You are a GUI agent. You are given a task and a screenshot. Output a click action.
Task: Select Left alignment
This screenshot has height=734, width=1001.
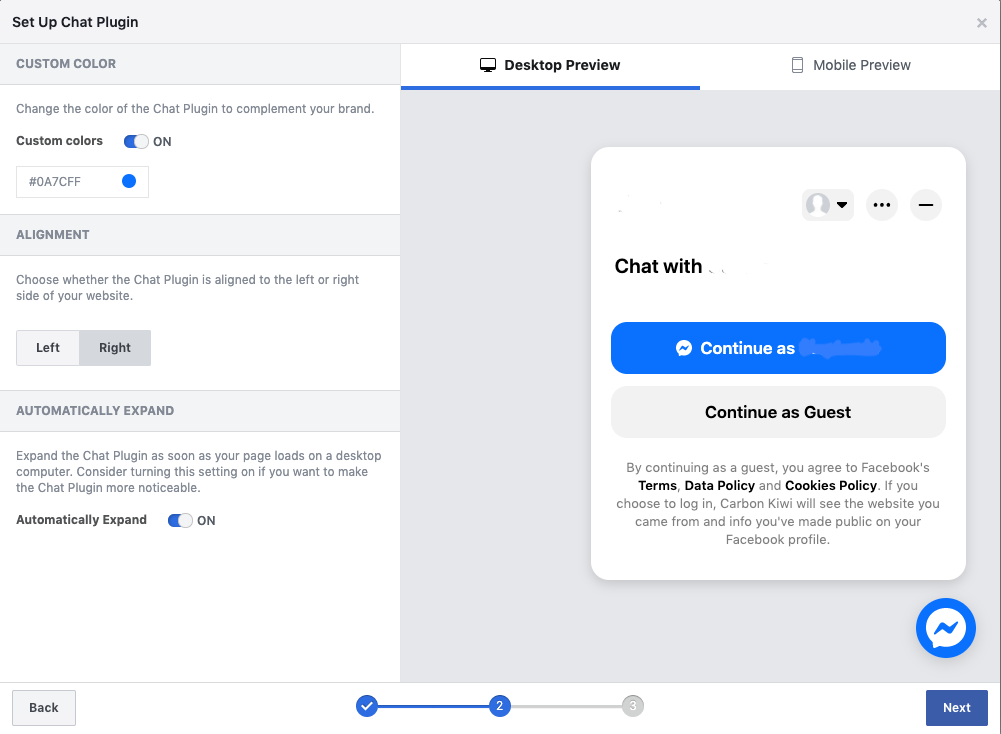48,348
